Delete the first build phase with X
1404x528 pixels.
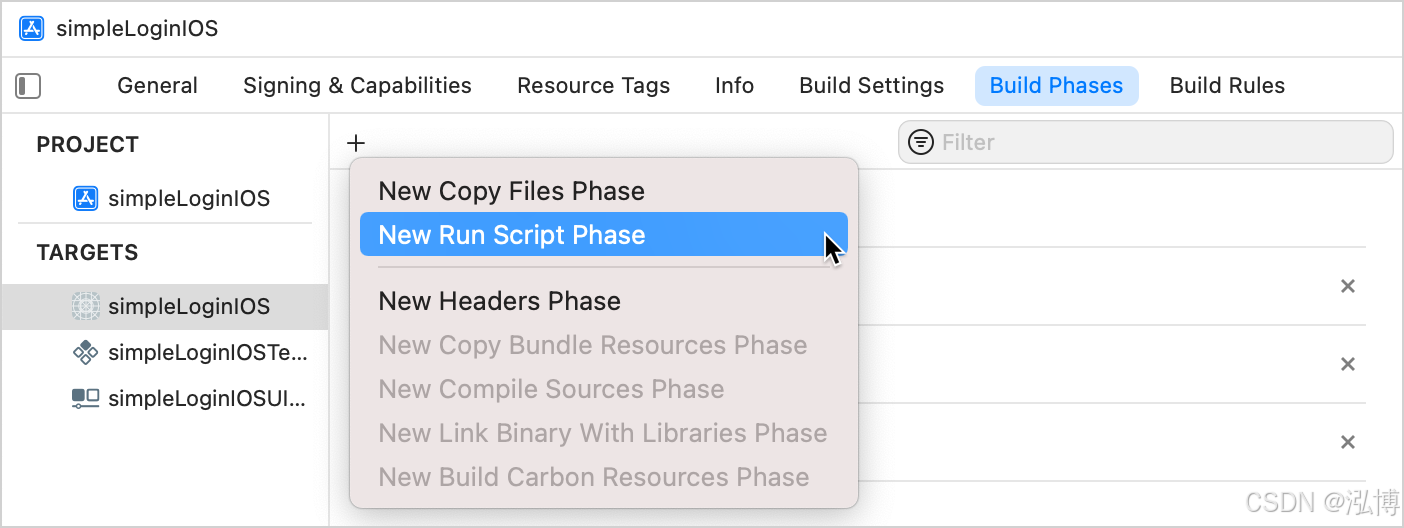pyautogui.click(x=1348, y=286)
